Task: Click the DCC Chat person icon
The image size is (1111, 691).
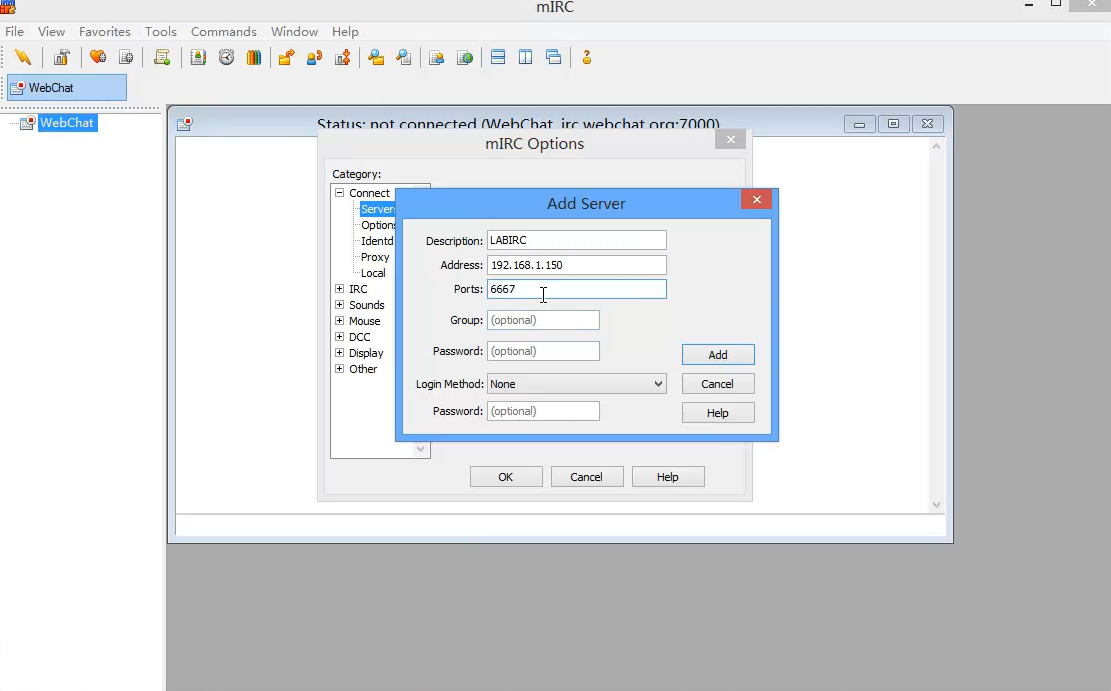Action: point(314,57)
